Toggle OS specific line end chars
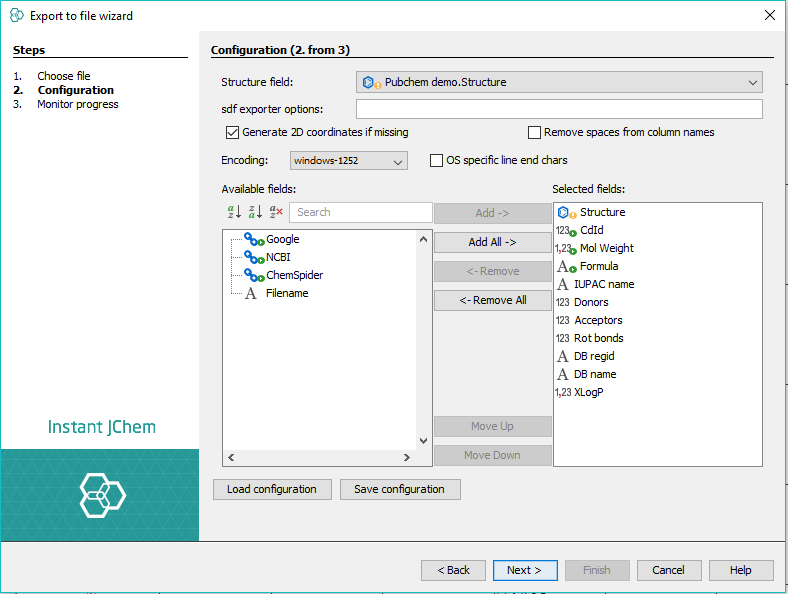 (437, 160)
